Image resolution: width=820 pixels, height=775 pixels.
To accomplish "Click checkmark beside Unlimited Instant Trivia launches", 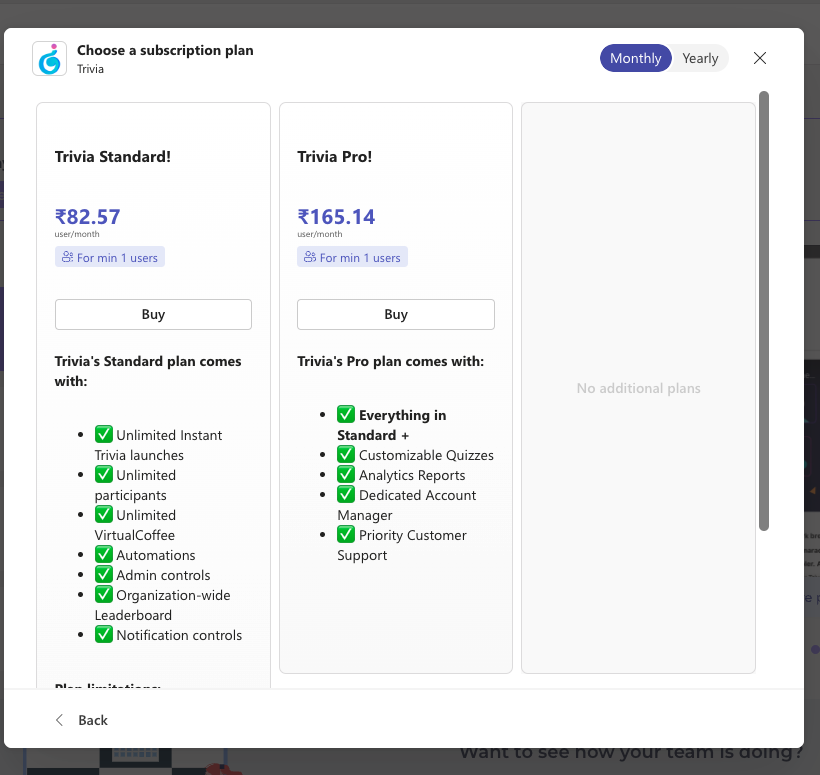I will coord(104,434).
